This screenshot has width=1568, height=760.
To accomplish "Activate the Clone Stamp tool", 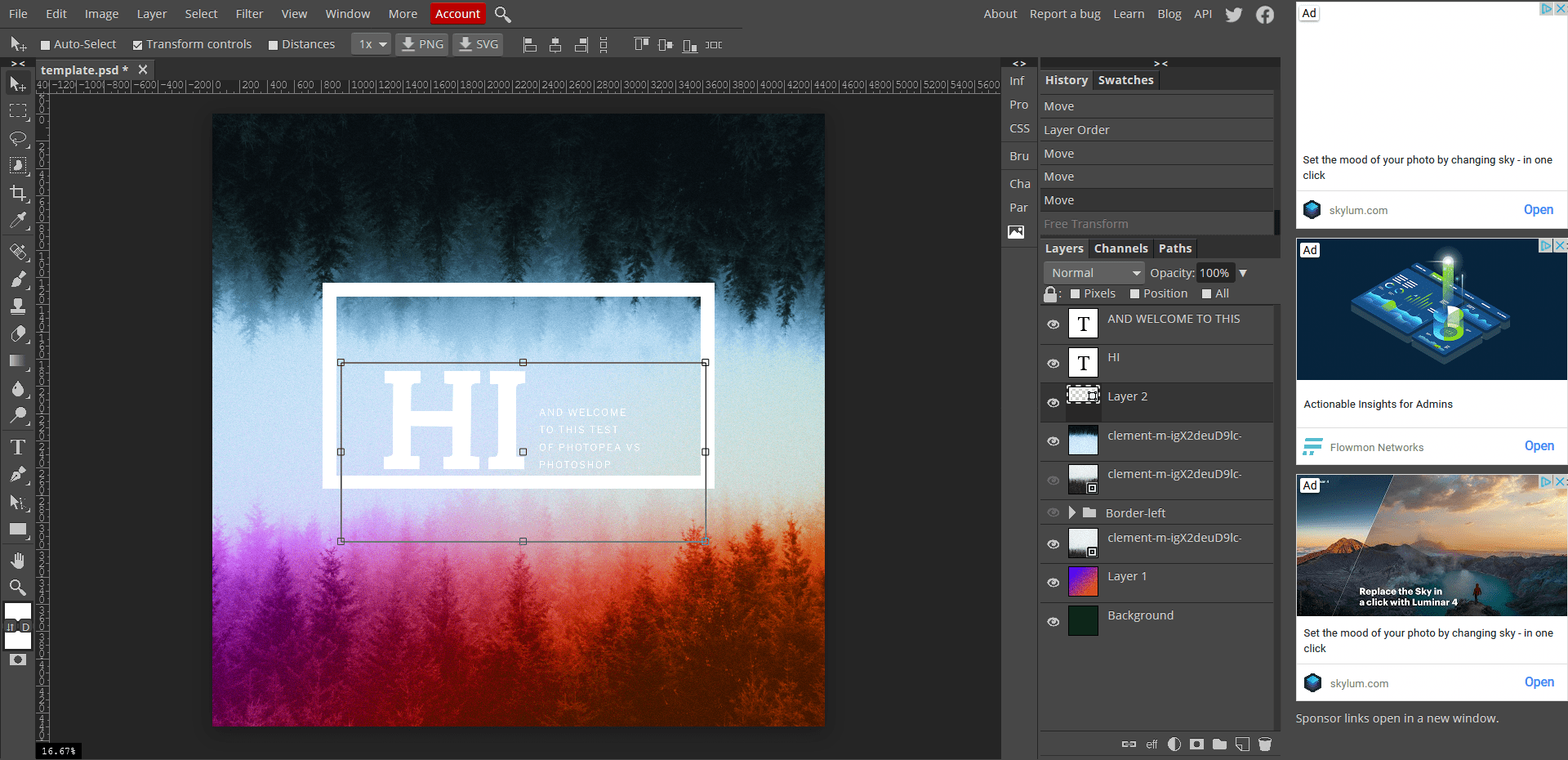I will tap(18, 306).
